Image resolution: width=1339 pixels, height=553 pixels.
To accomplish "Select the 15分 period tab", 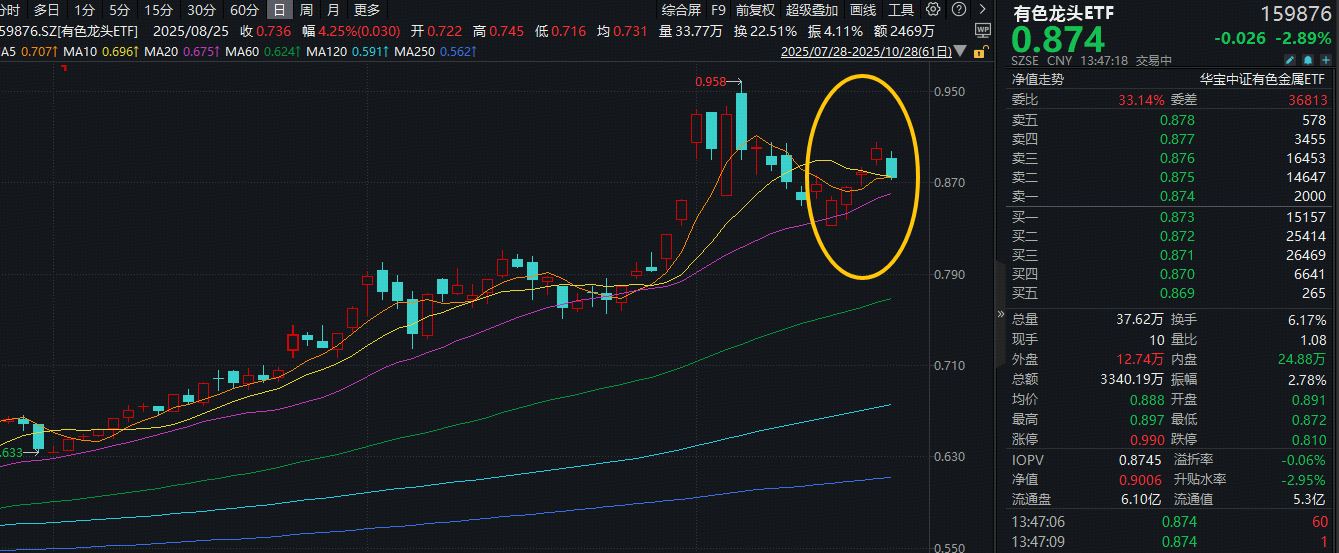I will (x=158, y=10).
